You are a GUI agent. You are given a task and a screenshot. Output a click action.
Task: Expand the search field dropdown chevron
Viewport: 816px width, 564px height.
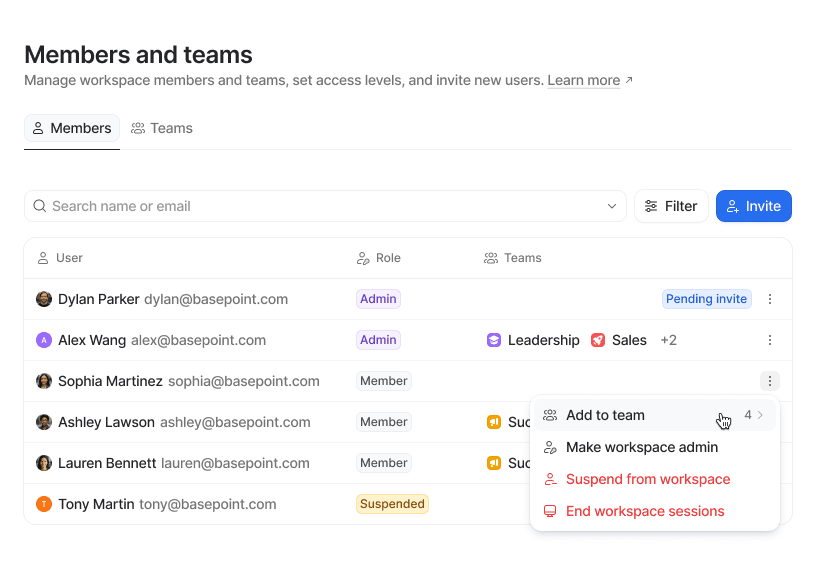tap(612, 206)
